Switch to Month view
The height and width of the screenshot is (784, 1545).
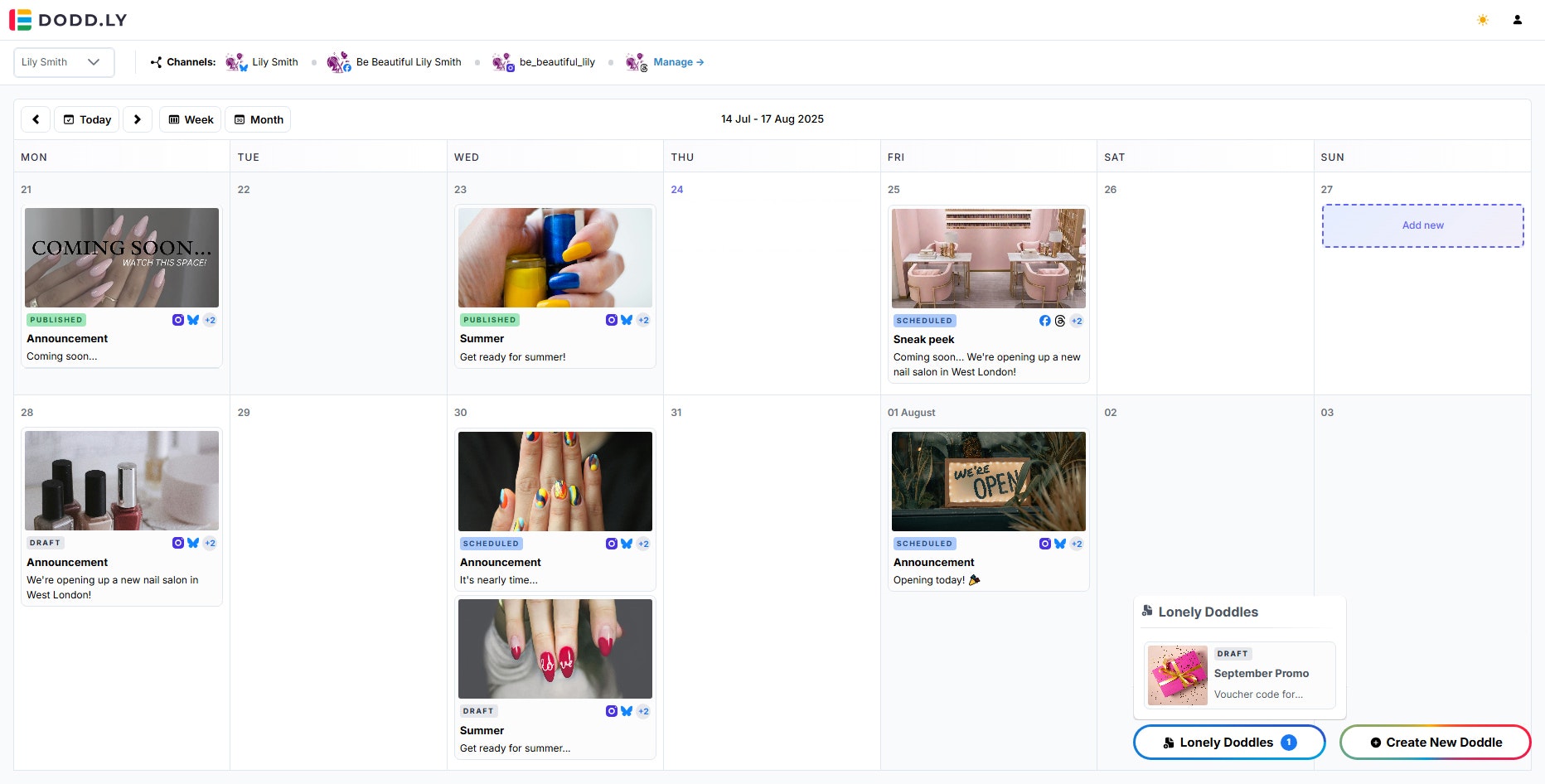(x=258, y=119)
